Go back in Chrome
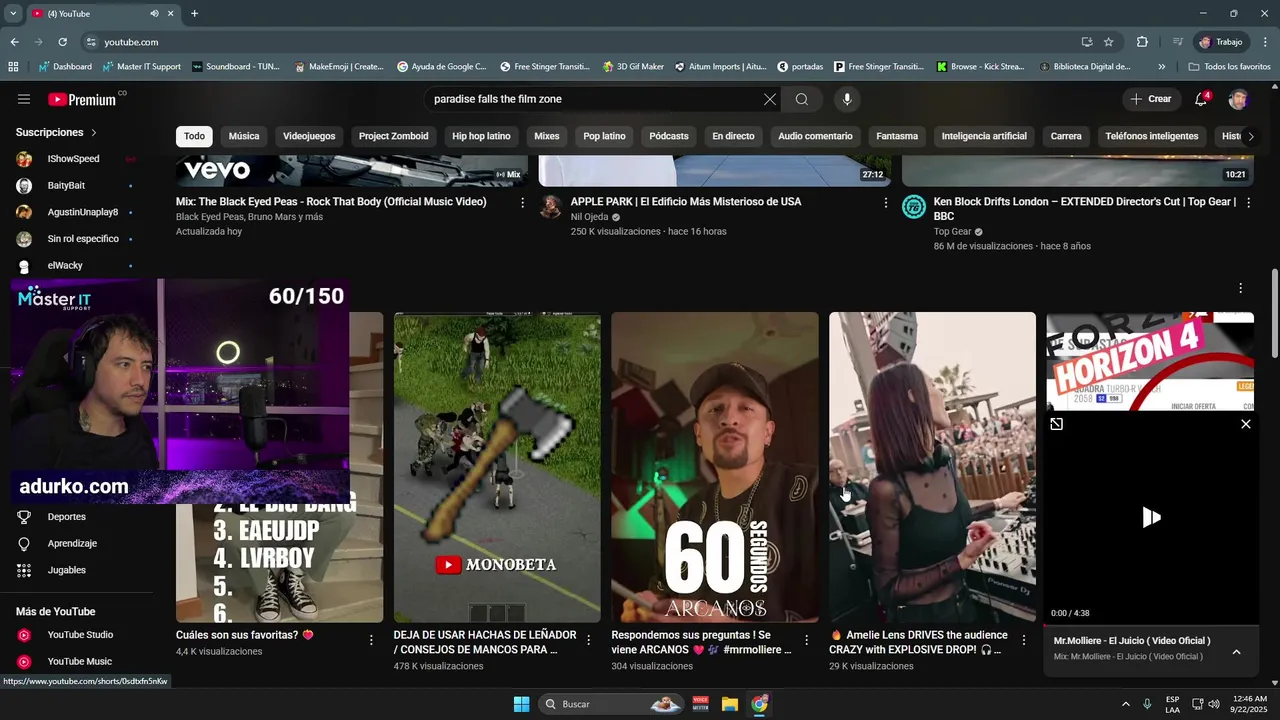 click(14, 42)
